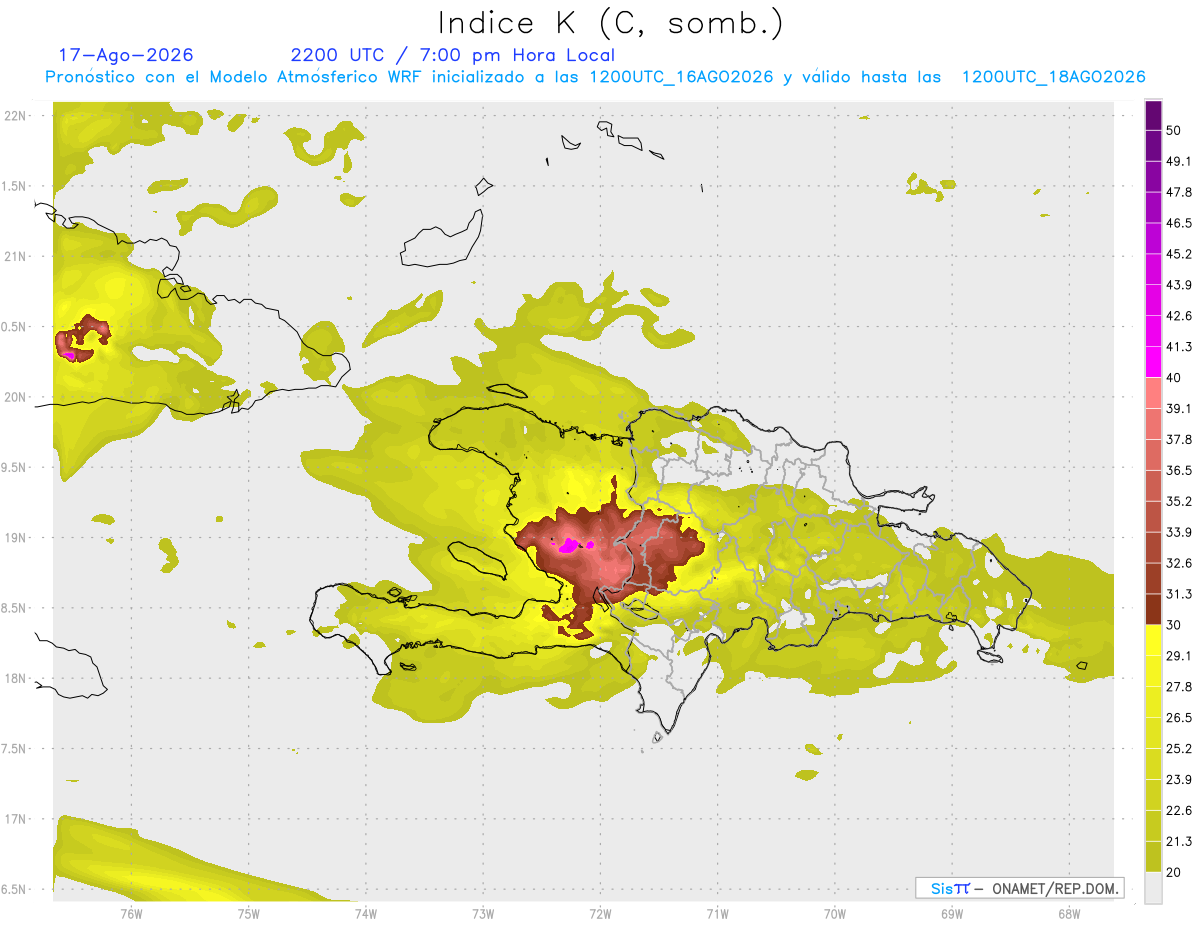Click the "20N" latitude axis label
Image resolution: width=1200 pixels, height=927 pixels.
pos(16,397)
